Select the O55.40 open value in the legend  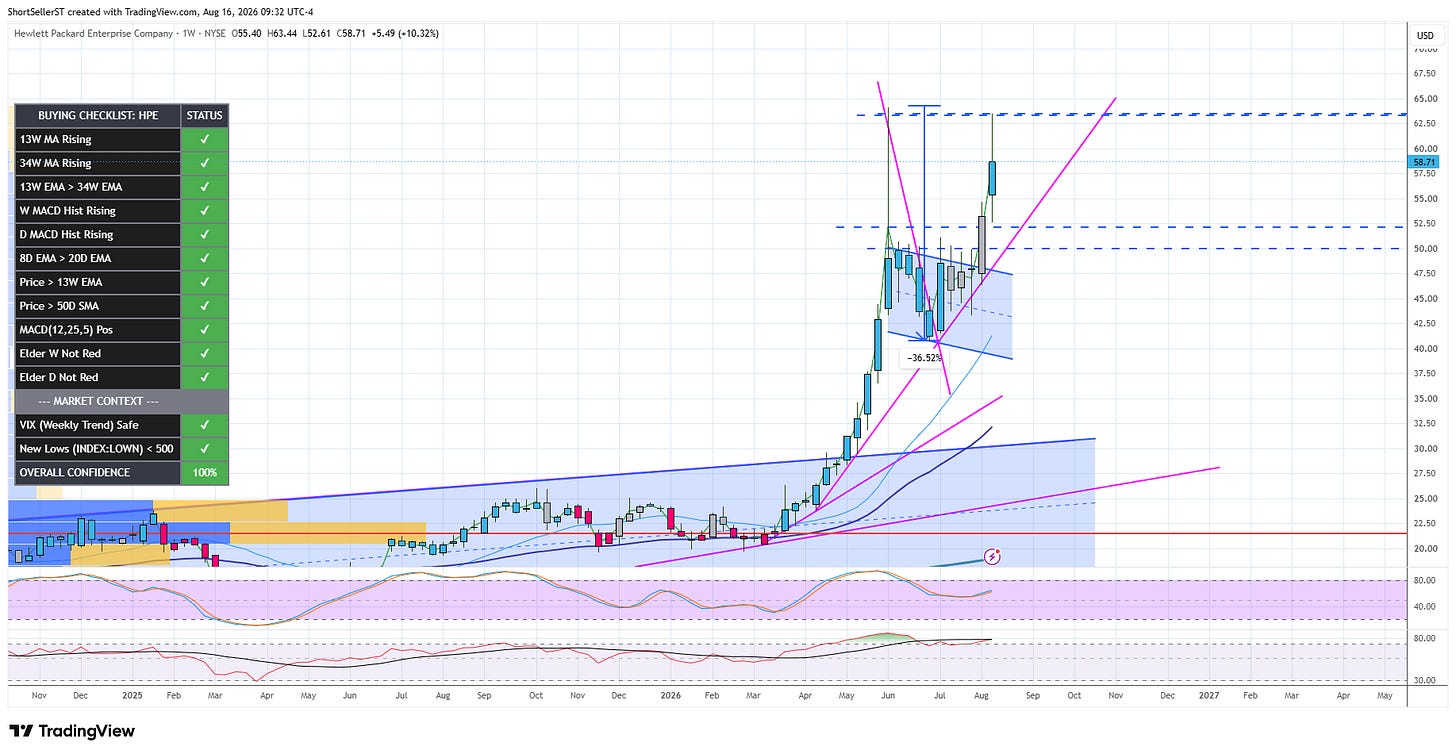coord(248,33)
